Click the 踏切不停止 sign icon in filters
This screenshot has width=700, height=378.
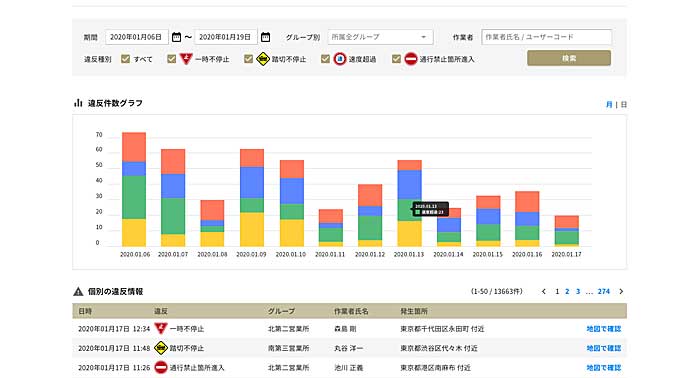pyautogui.click(x=263, y=58)
